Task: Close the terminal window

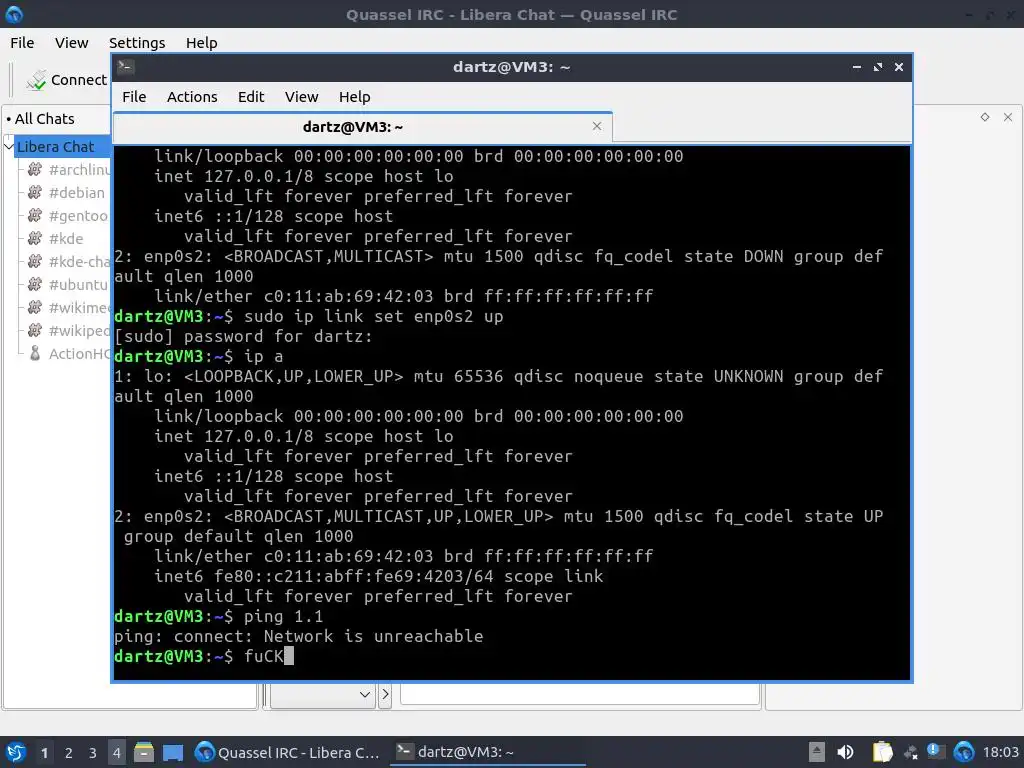Action: [899, 67]
